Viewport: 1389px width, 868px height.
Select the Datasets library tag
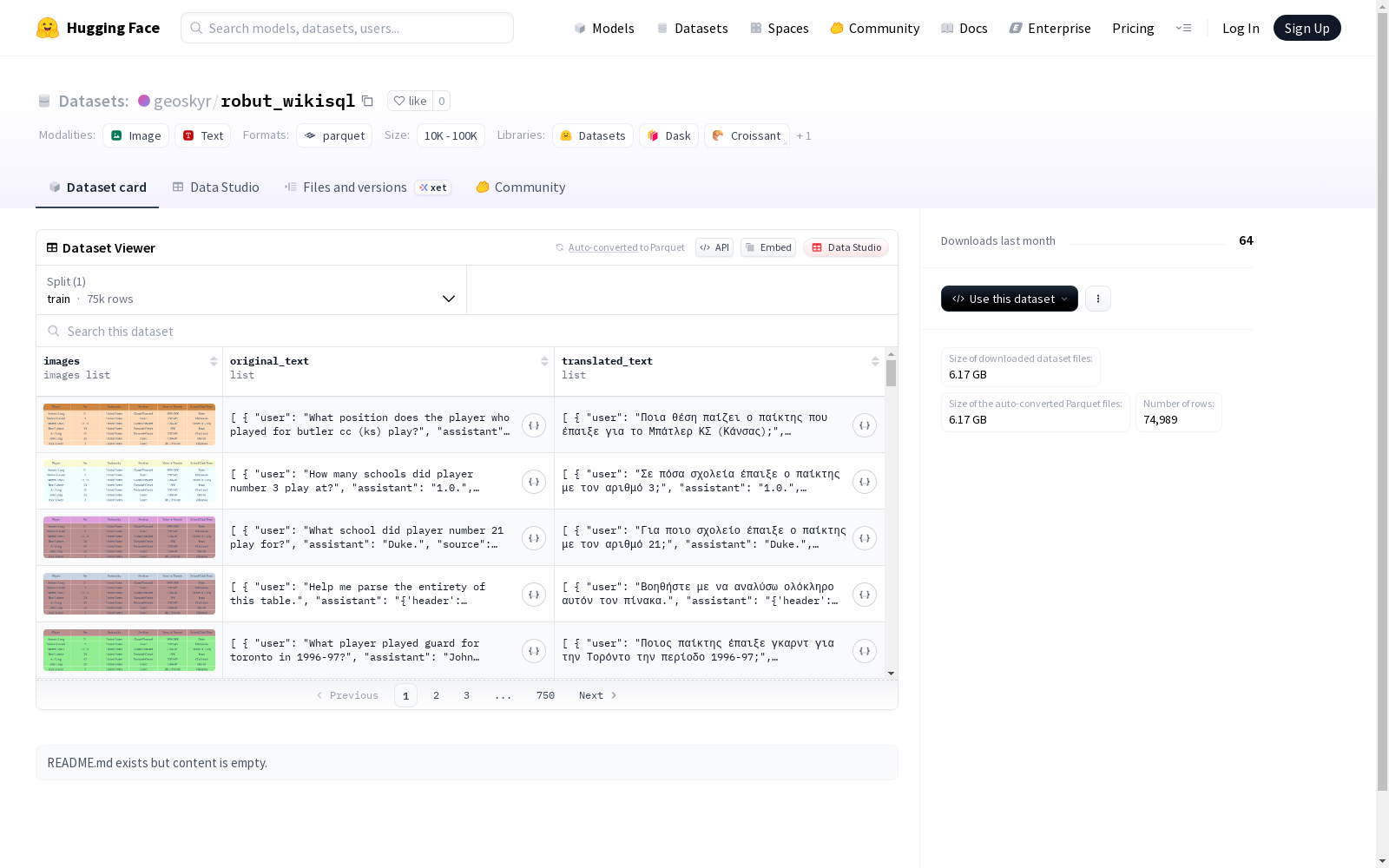click(x=593, y=135)
